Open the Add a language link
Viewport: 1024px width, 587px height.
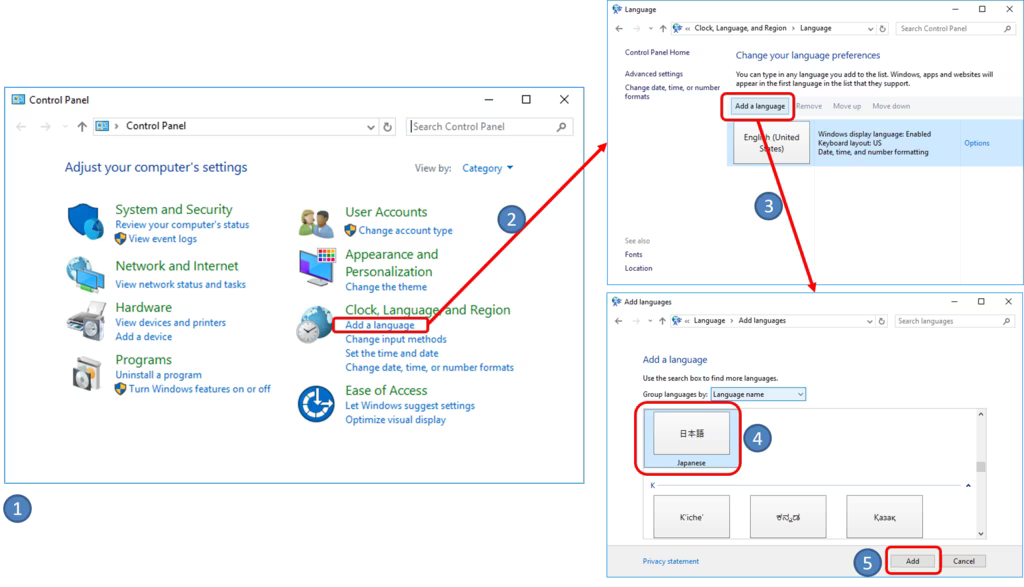click(379, 325)
